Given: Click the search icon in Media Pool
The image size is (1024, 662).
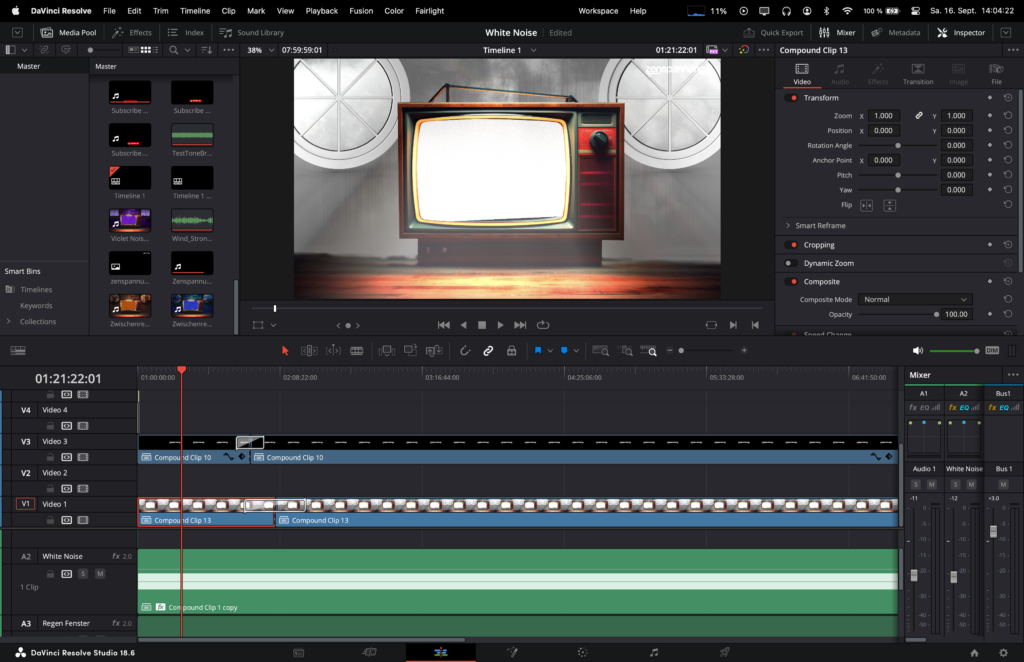Looking at the screenshot, I should [174, 50].
